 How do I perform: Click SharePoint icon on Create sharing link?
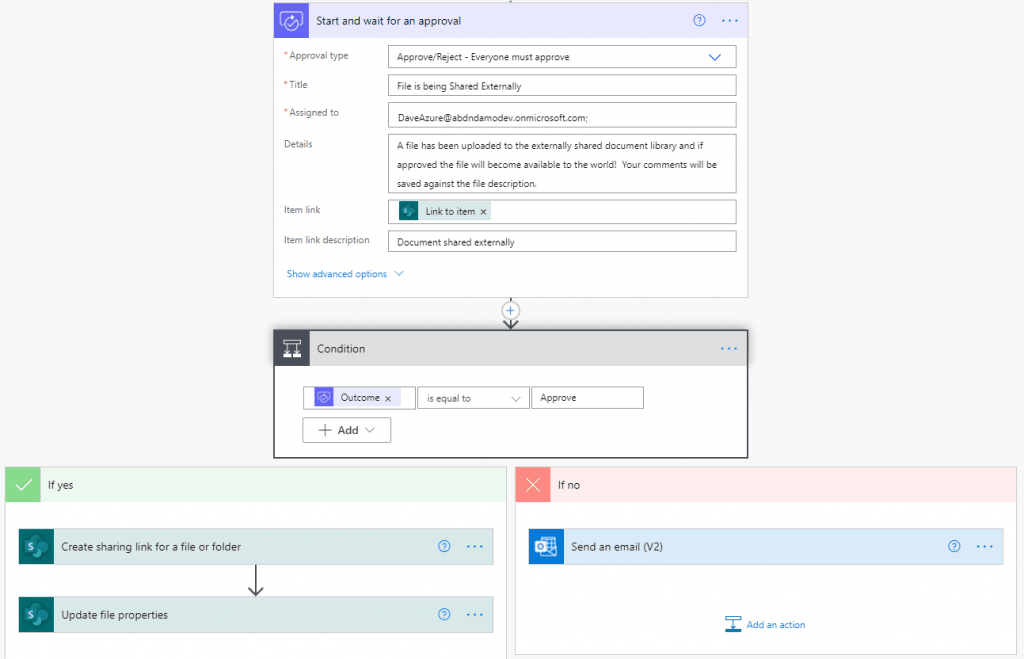click(37, 547)
